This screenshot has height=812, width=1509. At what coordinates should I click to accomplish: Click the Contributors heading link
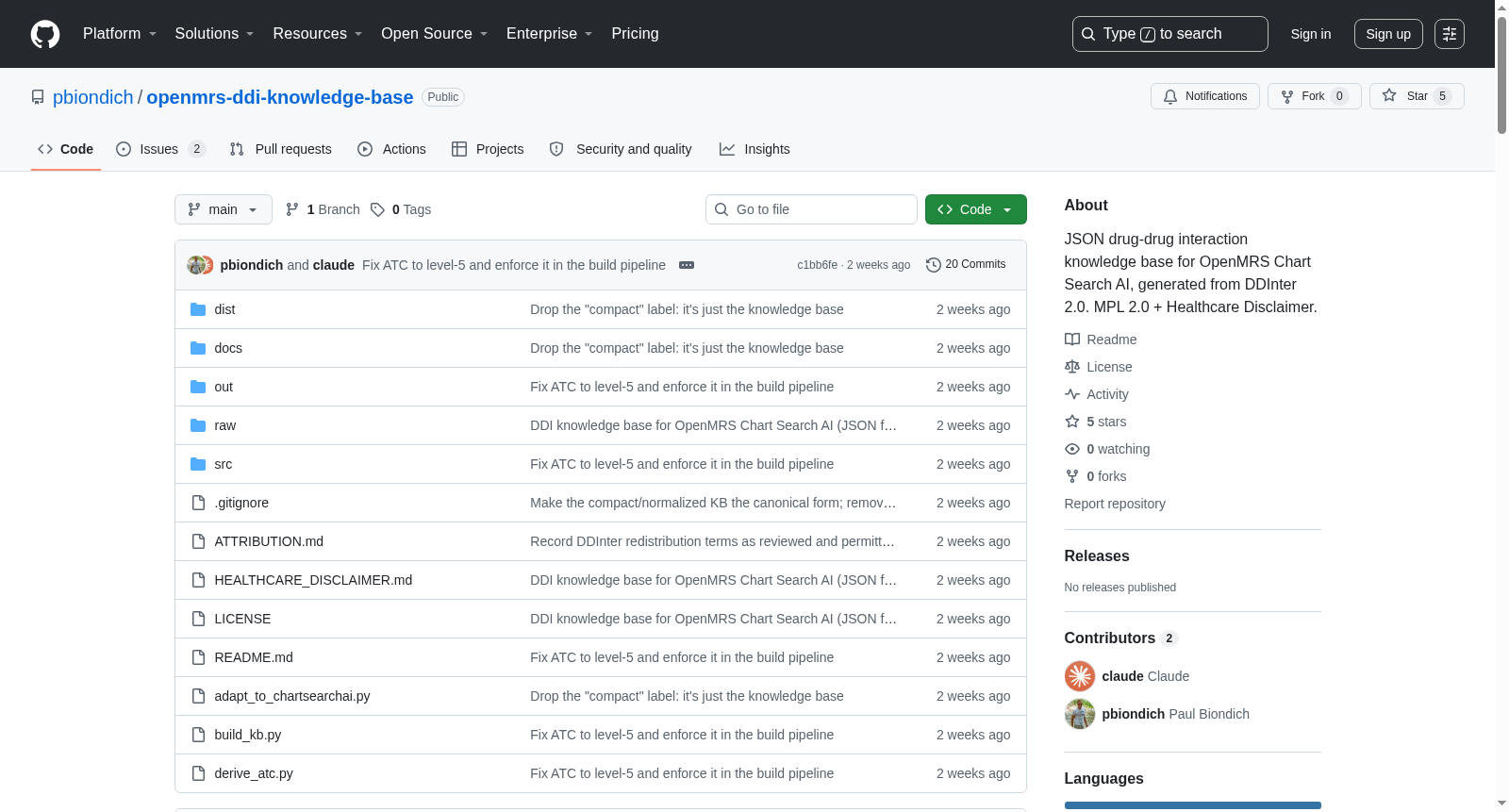pos(1120,638)
